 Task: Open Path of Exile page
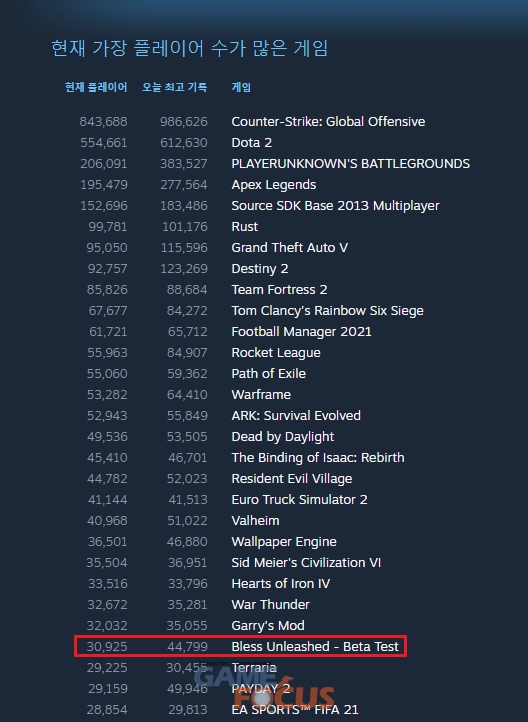tap(268, 373)
